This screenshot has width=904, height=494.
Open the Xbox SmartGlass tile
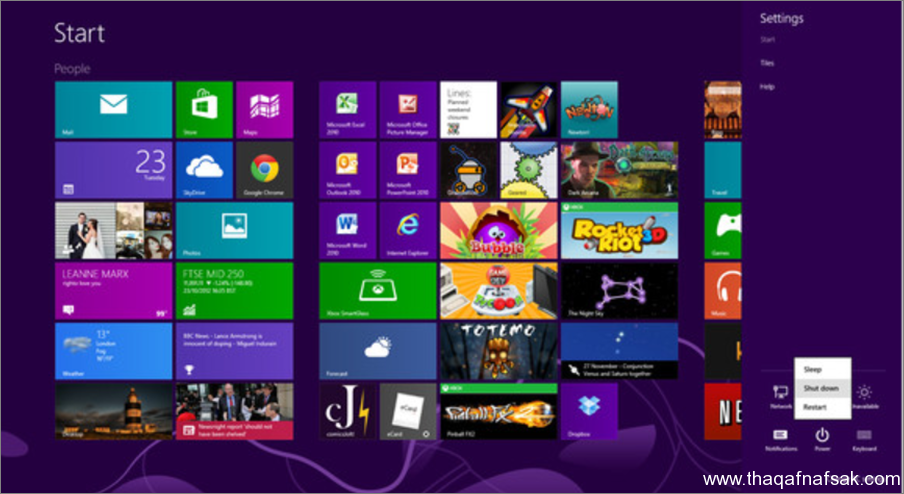click(378, 291)
